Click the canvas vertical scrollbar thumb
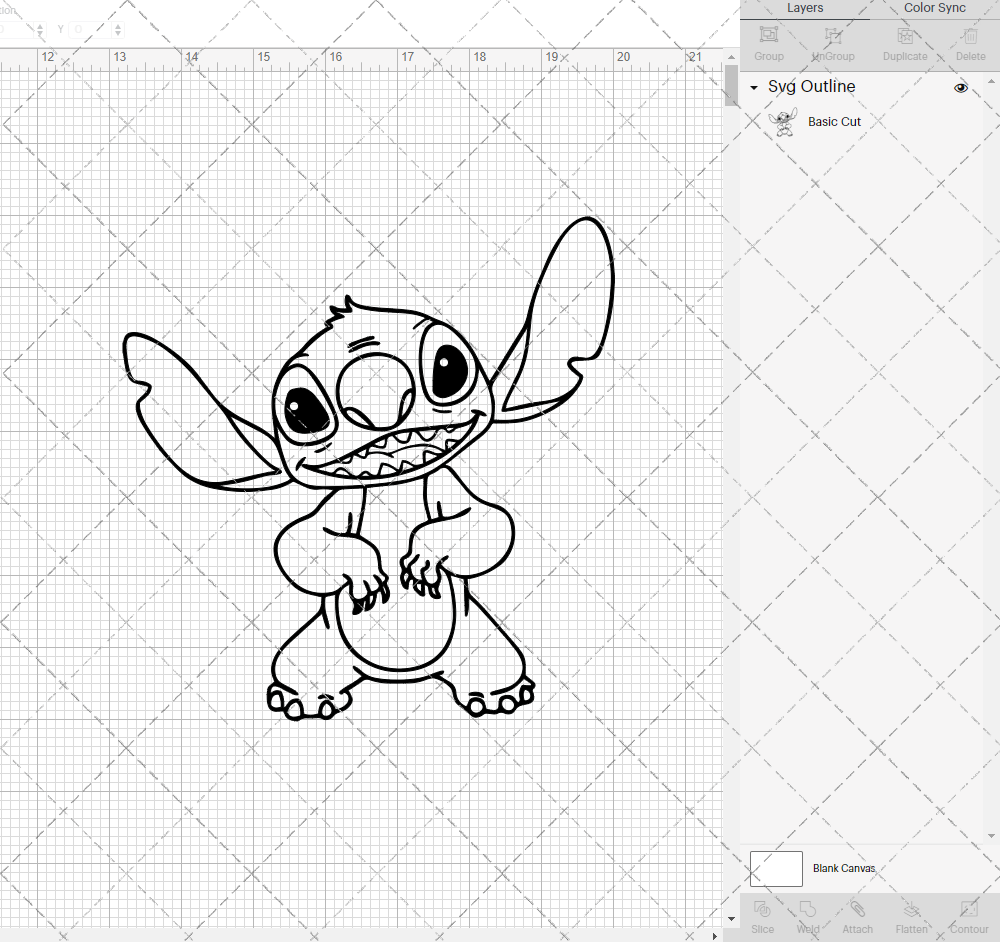Image resolution: width=1000 pixels, height=942 pixels. [731, 85]
